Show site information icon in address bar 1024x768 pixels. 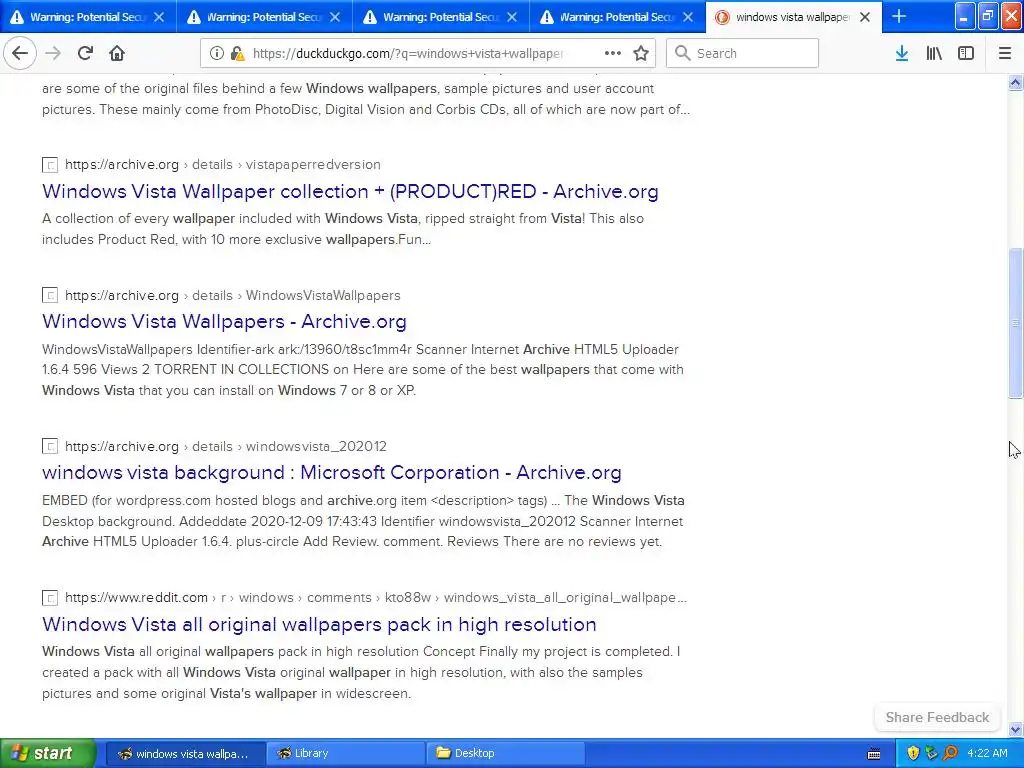tap(216, 53)
